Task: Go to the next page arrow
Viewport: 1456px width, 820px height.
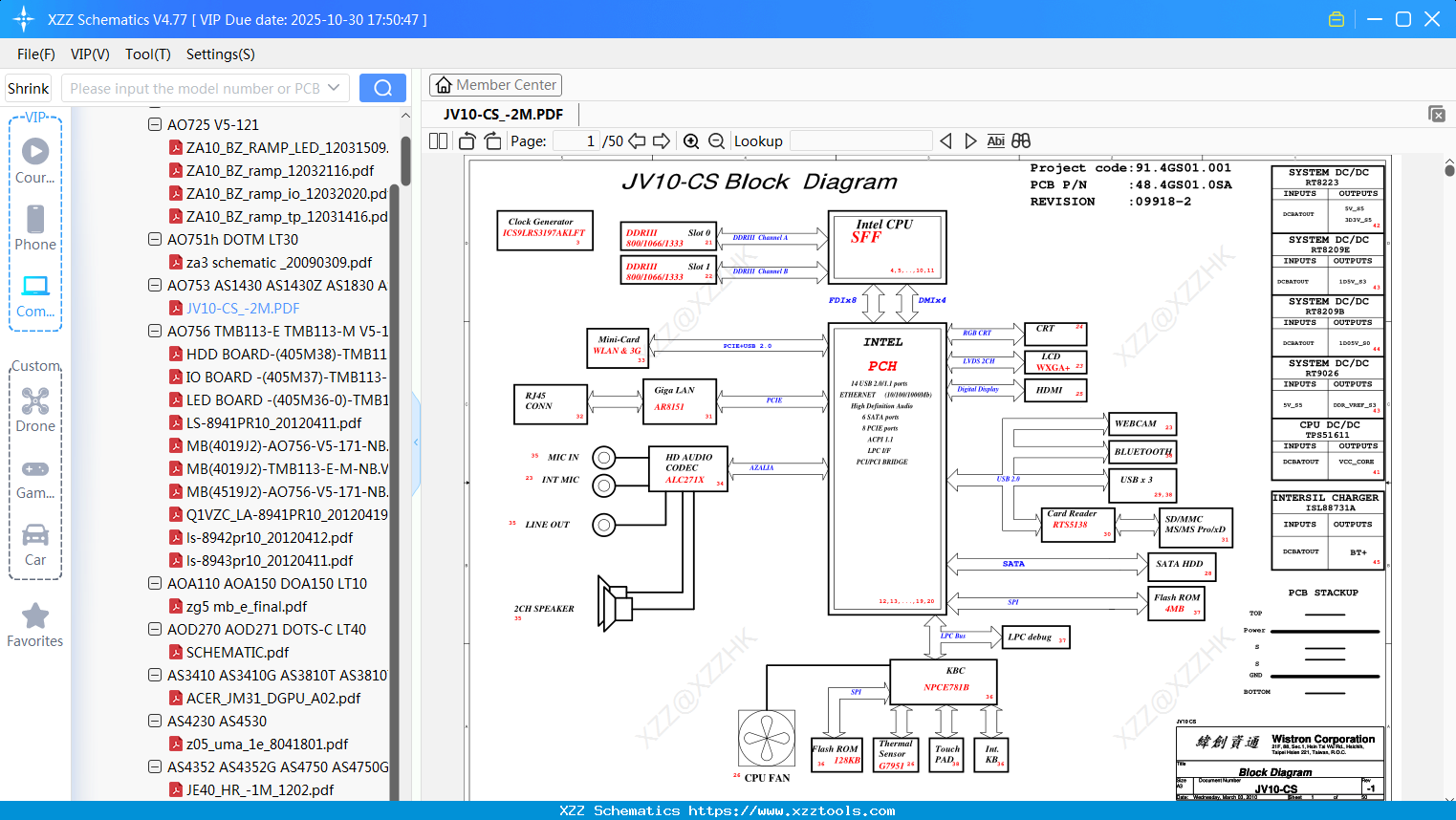Action: point(662,140)
